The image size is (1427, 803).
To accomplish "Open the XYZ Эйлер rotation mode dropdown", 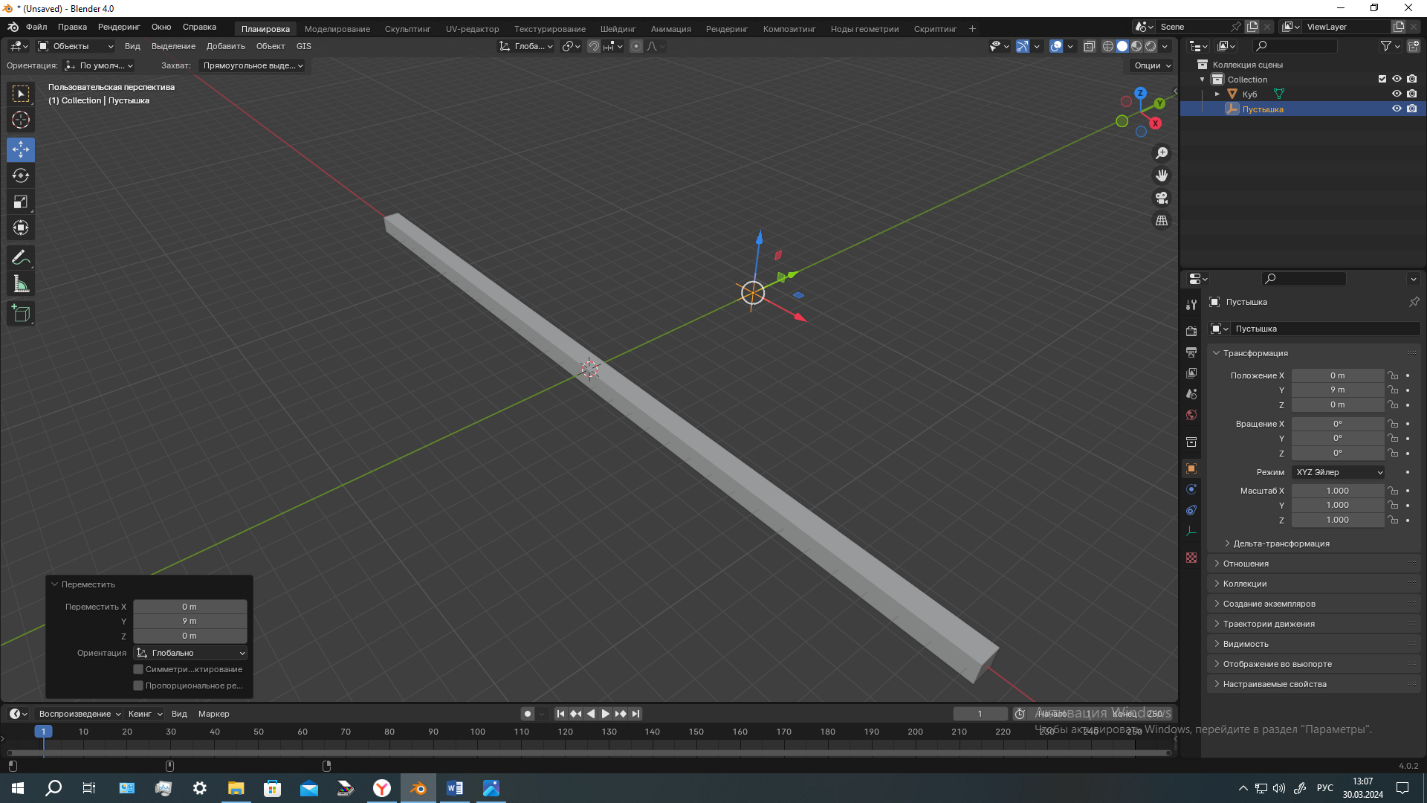I will 1338,472.
